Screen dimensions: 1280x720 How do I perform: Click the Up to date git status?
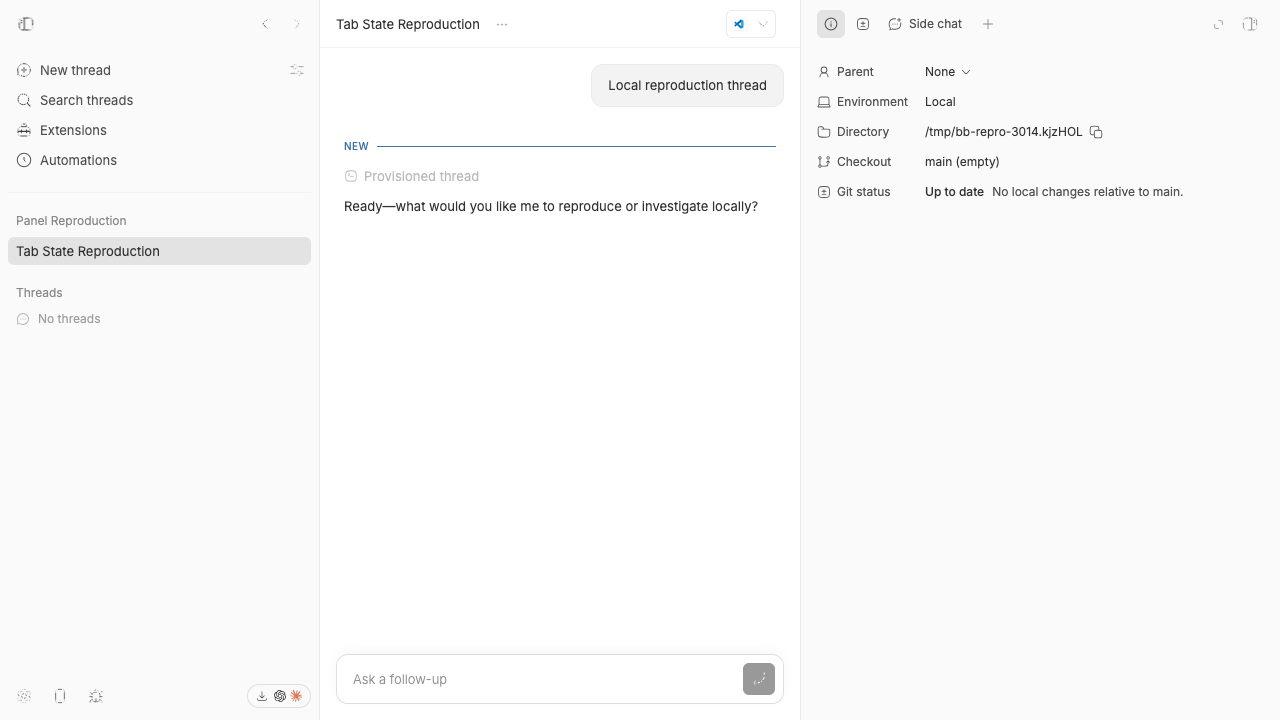pos(954,192)
